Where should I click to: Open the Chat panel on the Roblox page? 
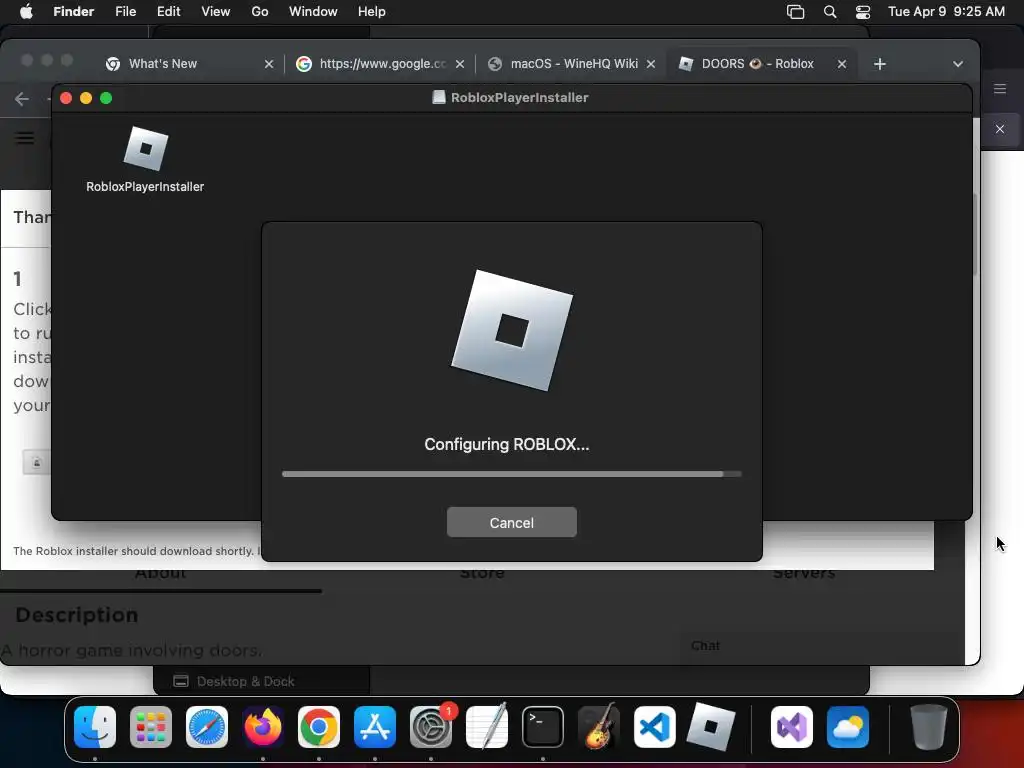[705, 645]
